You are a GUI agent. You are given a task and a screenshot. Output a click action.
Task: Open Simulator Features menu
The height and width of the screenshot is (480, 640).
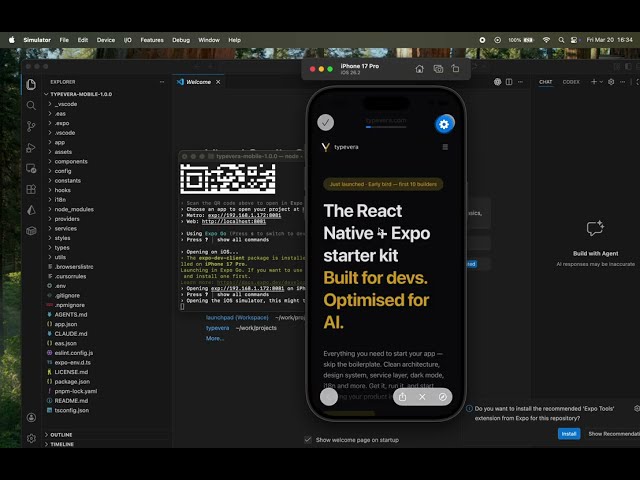[x=152, y=40]
